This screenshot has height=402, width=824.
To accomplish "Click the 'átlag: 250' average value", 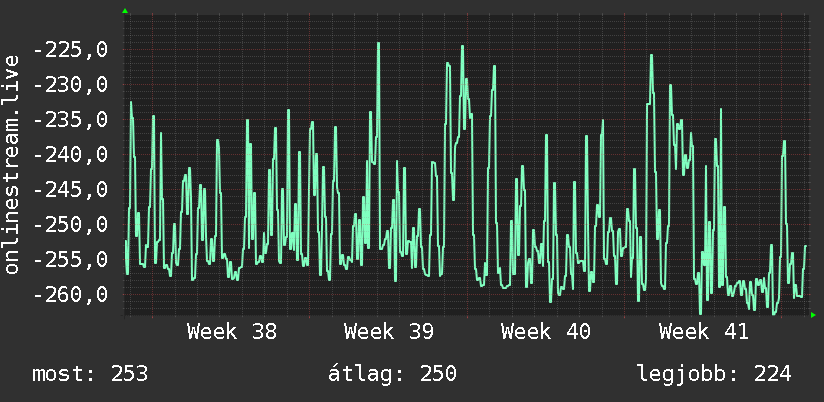I will coord(393,374).
